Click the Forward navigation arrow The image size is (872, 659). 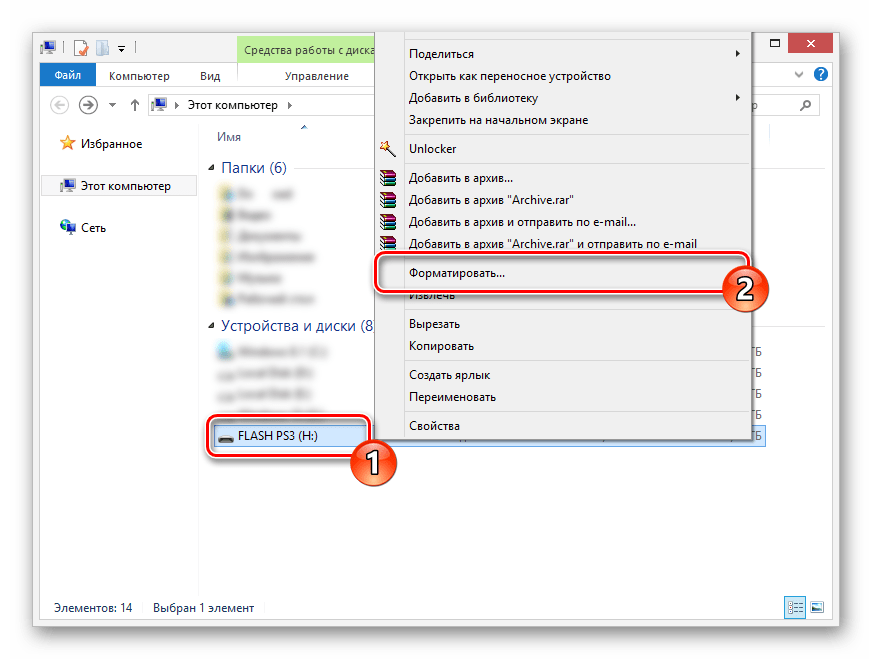click(88, 105)
